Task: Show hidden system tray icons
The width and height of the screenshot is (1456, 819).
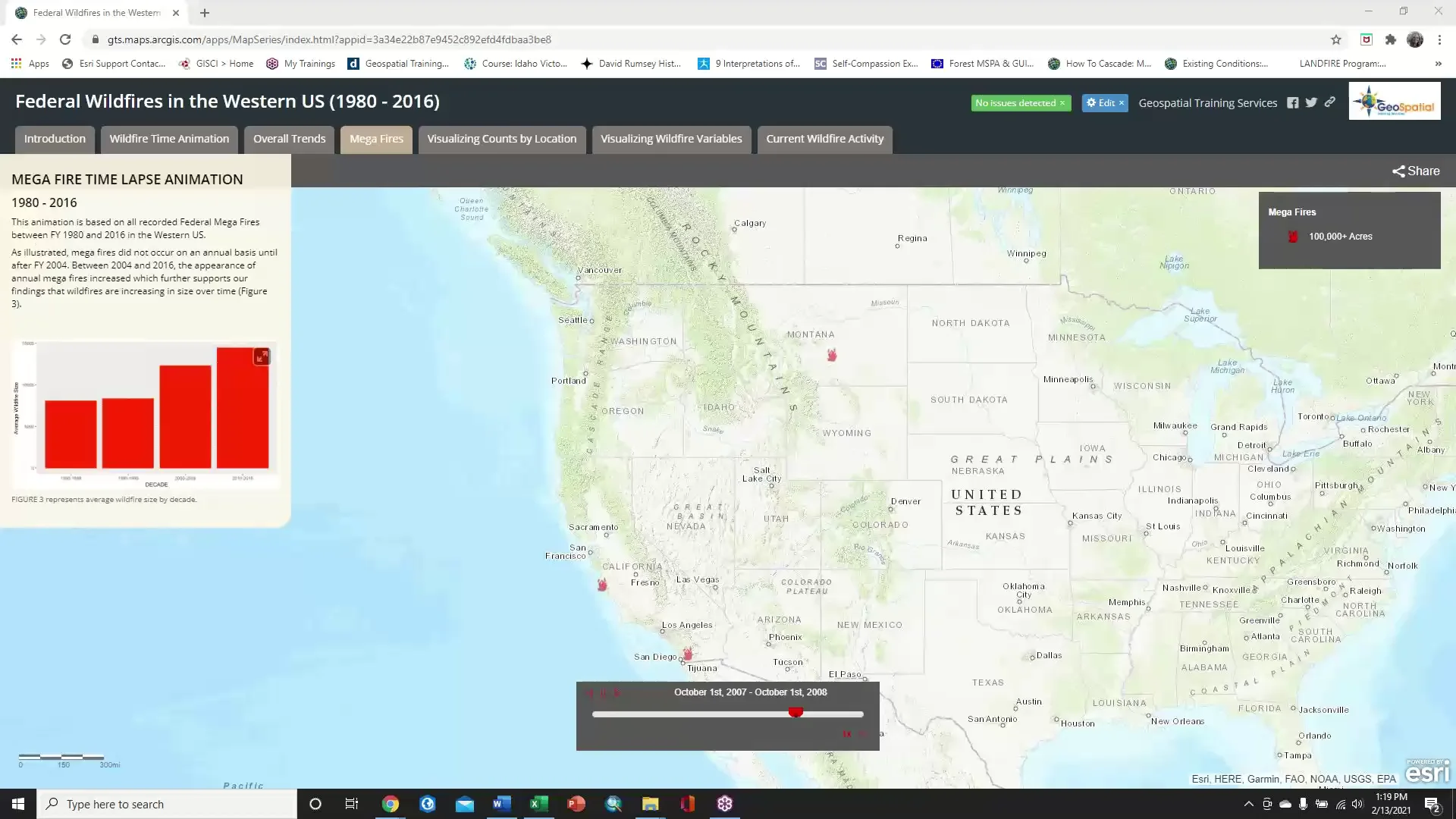Action: (1248, 804)
